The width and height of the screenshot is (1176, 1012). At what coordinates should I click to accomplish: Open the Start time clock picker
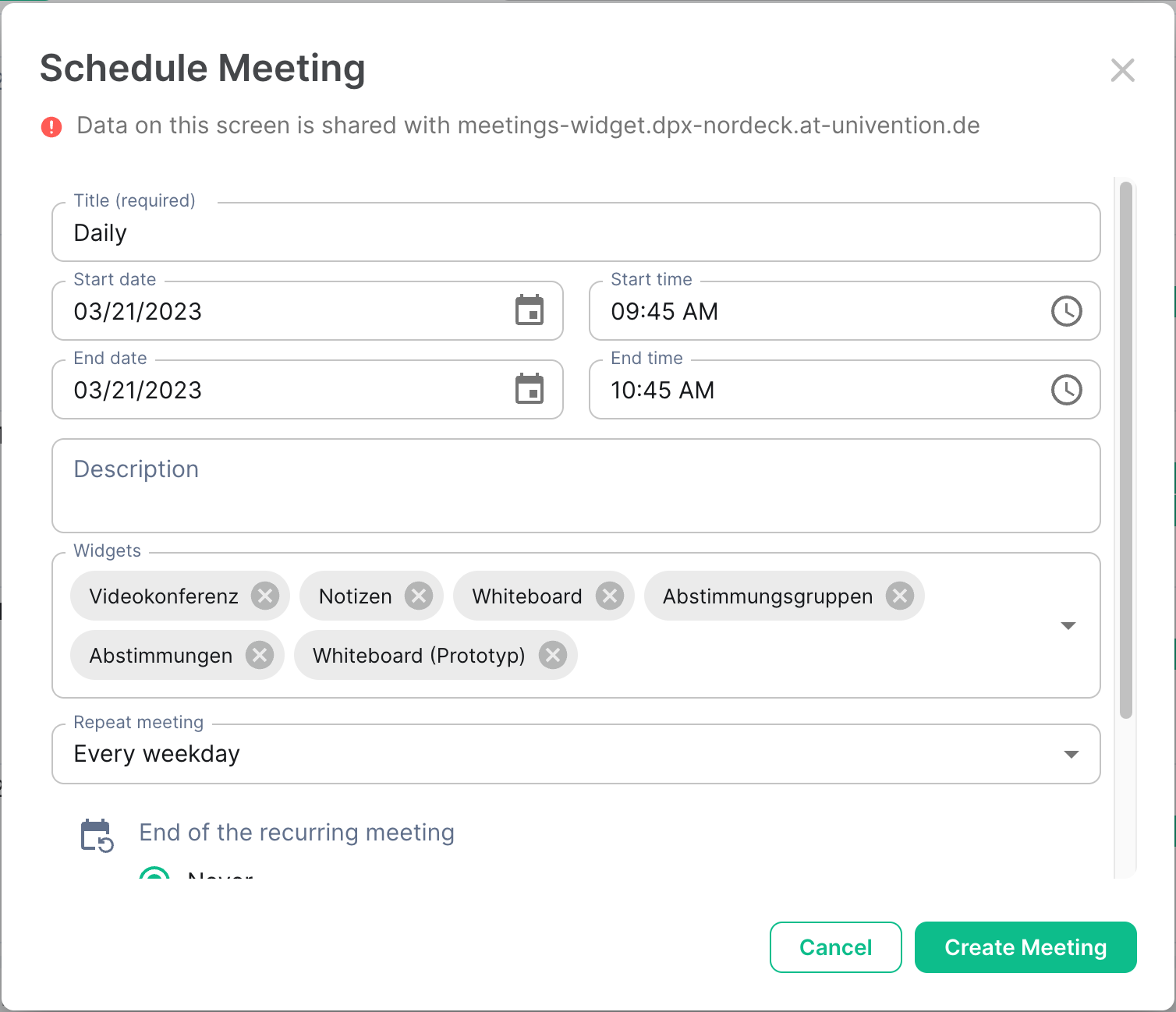tap(1066, 311)
